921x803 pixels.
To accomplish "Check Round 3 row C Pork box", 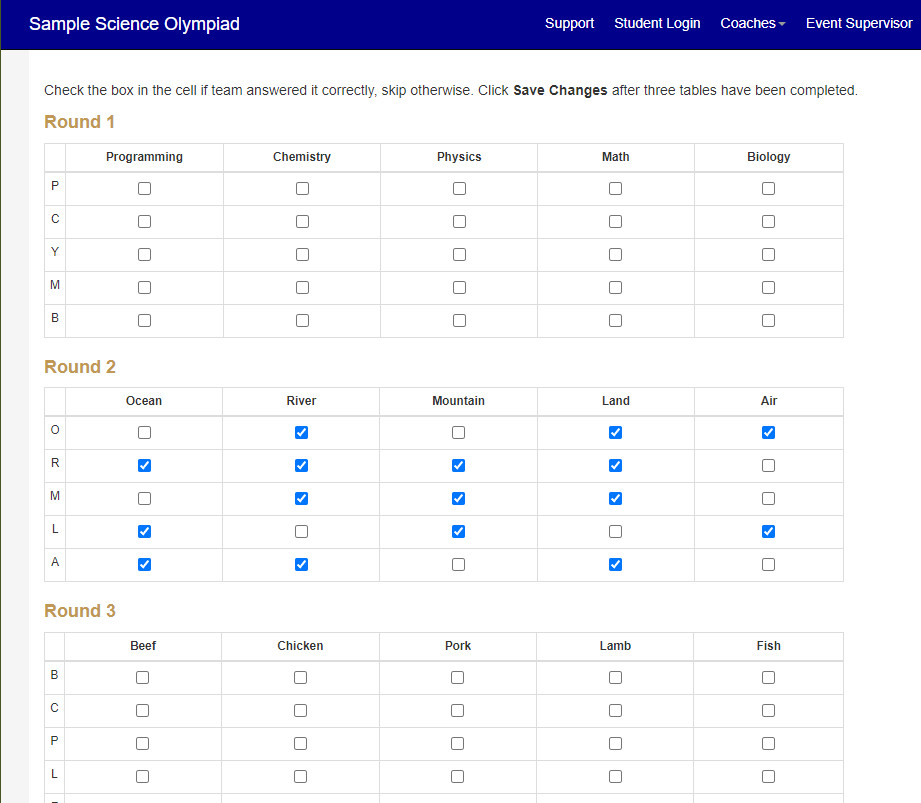I will (x=458, y=710).
